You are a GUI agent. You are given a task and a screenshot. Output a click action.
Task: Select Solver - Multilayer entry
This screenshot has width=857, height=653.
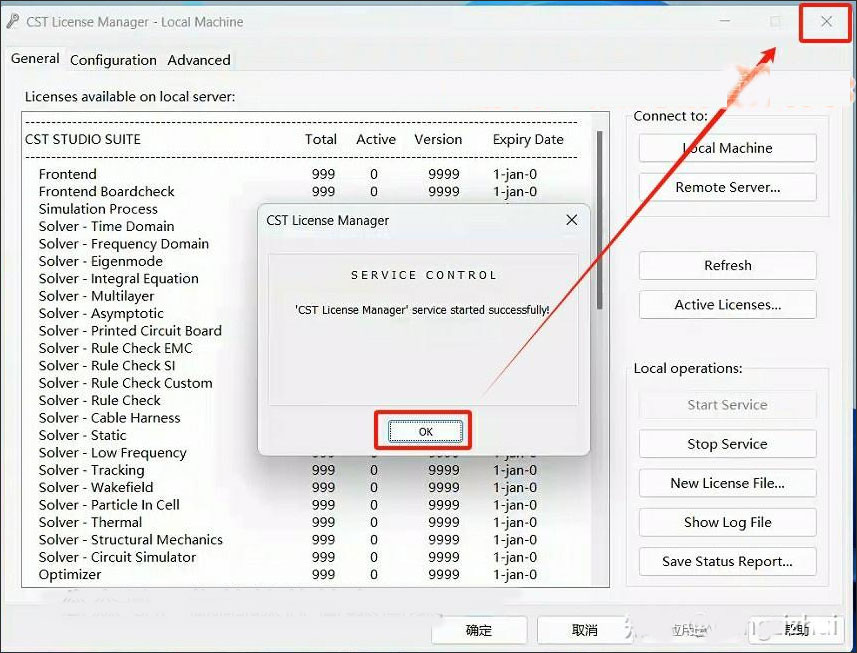point(96,296)
